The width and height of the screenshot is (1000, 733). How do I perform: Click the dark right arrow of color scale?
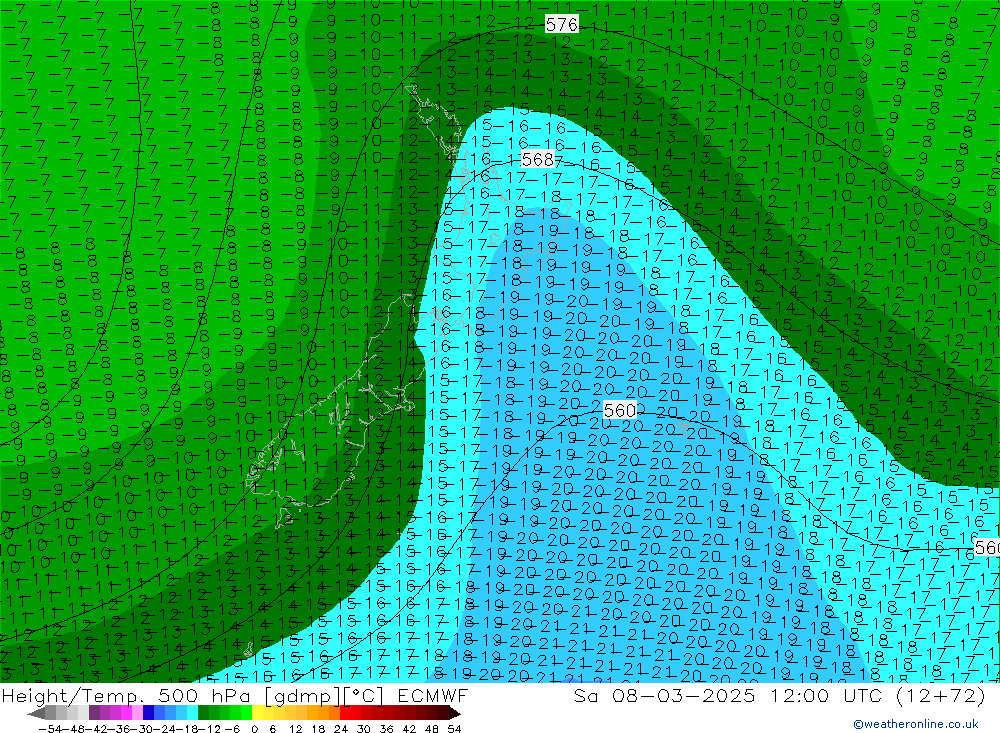(454, 714)
